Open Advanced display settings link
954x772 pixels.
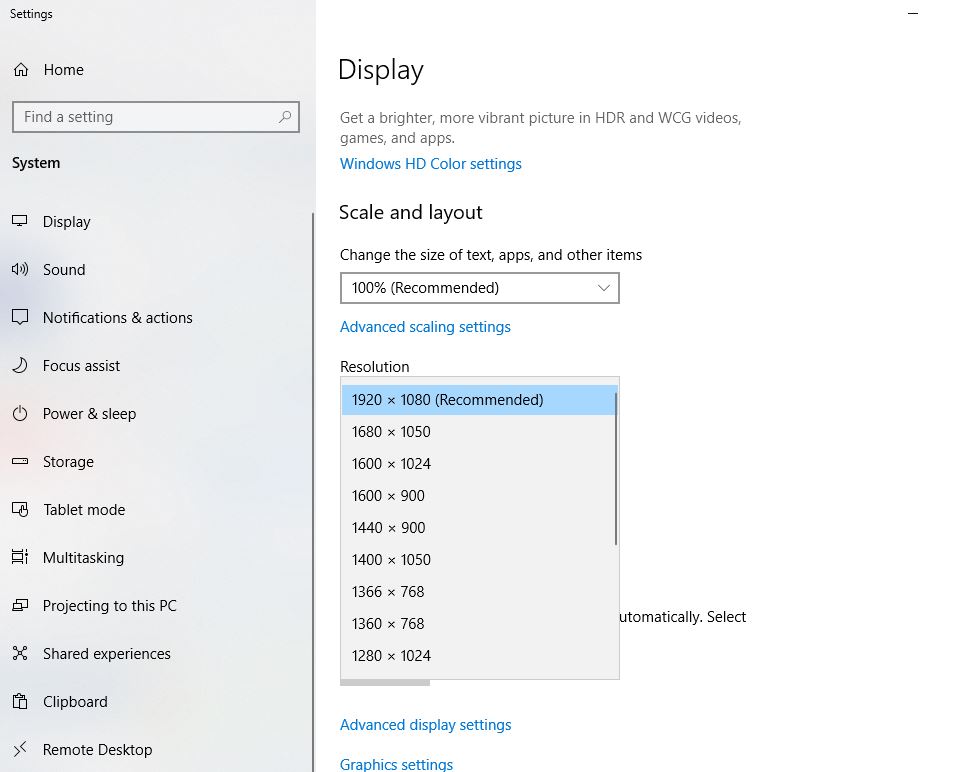pos(425,725)
